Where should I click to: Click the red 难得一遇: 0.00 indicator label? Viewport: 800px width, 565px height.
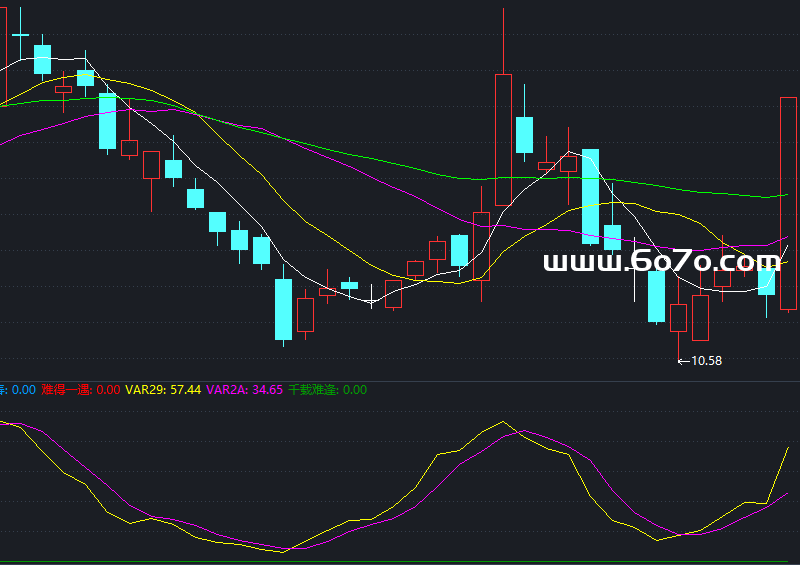tap(80, 390)
